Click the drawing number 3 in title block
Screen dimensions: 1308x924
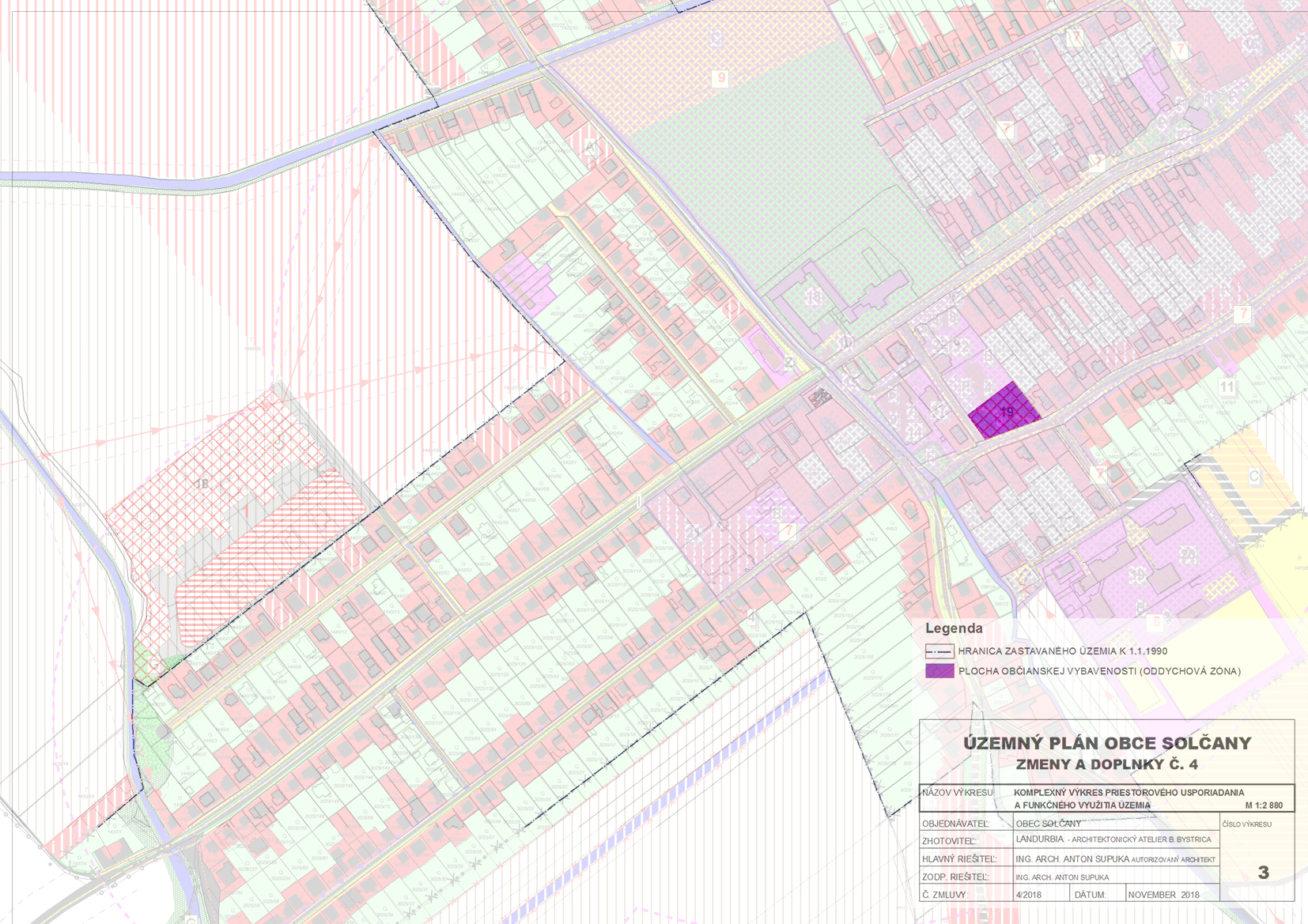click(1263, 873)
